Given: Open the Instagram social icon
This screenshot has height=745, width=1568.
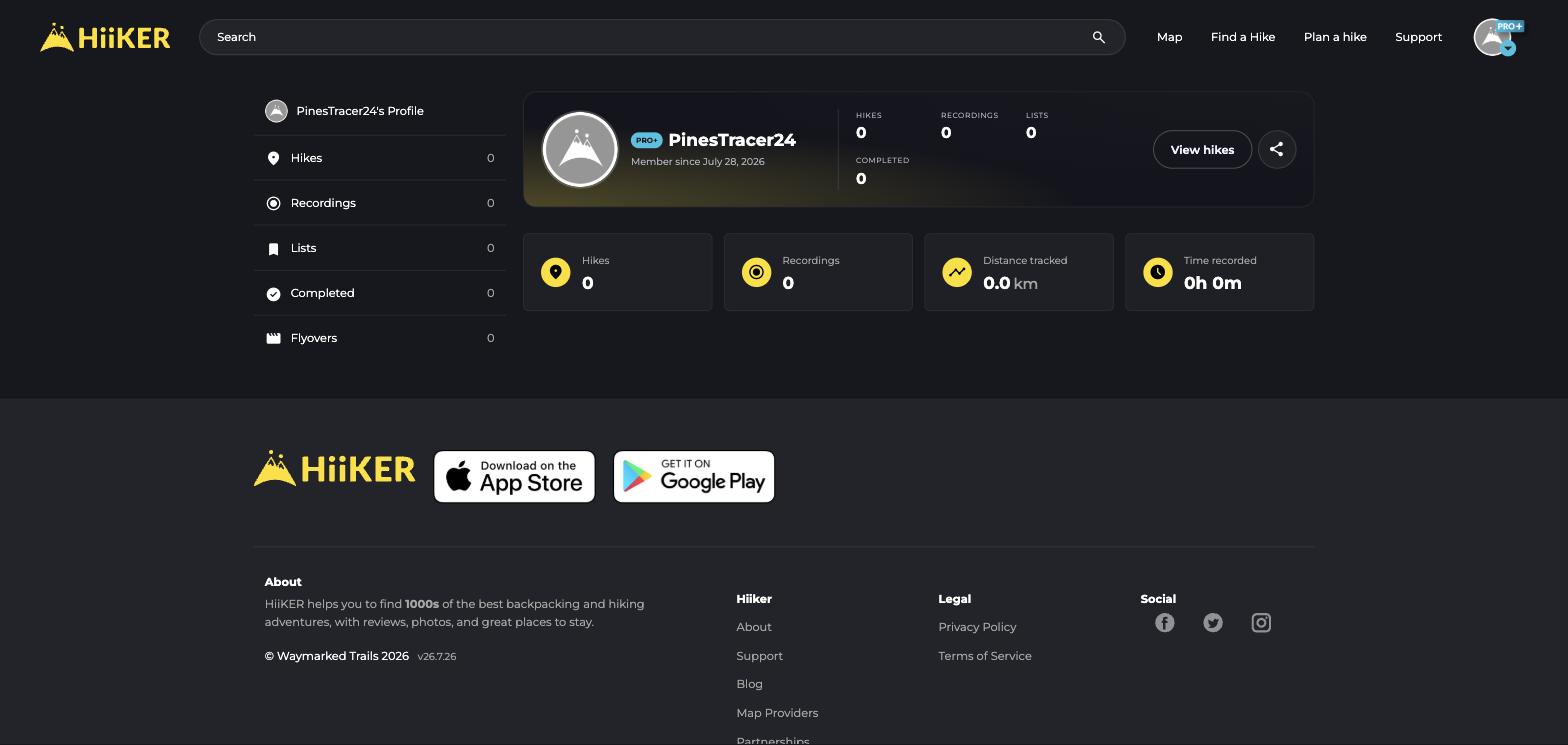Looking at the screenshot, I should pyautogui.click(x=1261, y=623).
